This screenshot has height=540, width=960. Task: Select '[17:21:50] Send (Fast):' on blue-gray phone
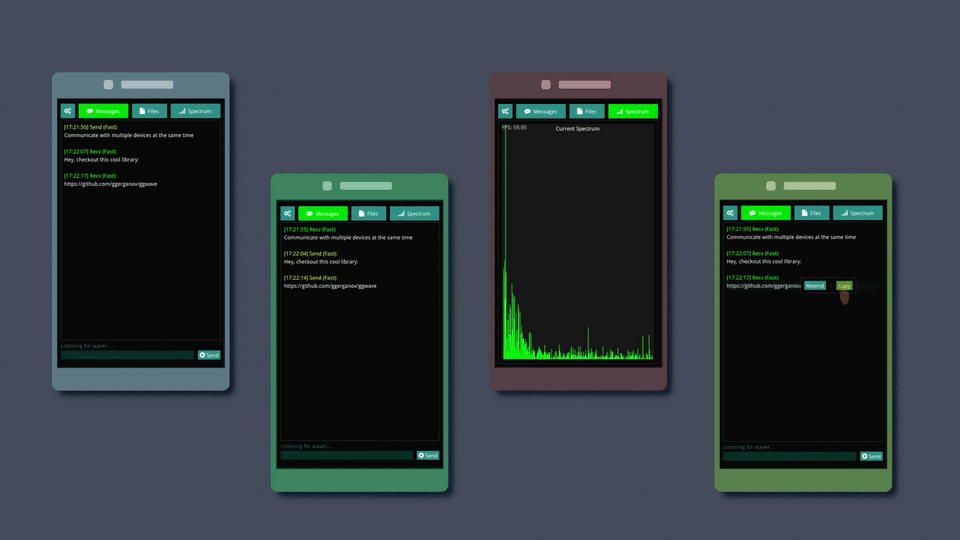(91, 127)
